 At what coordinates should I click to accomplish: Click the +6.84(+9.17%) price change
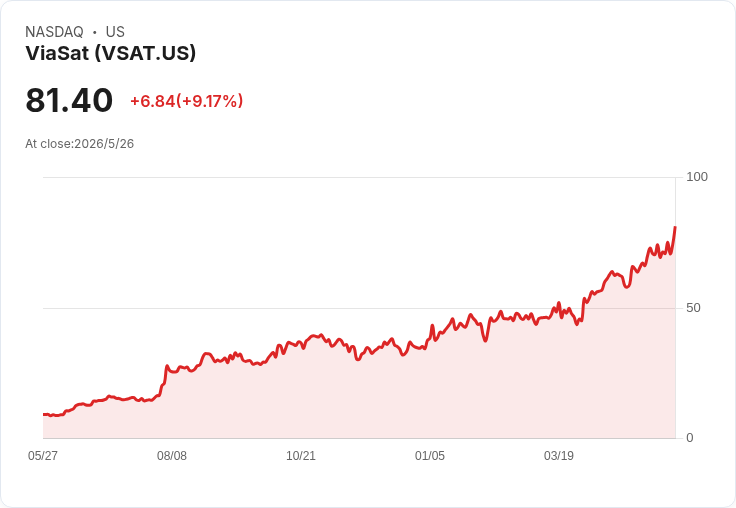(186, 101)
